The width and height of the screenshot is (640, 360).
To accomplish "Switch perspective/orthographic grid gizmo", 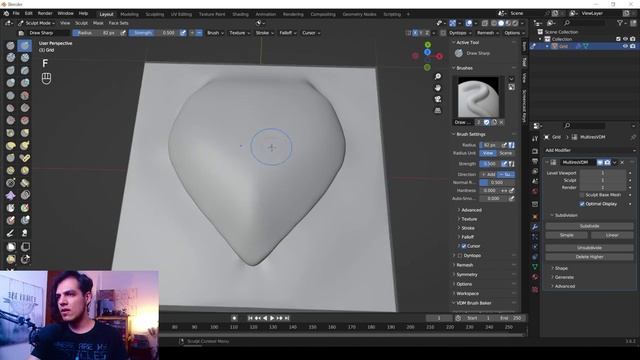I will pyautogui.click(x=438, y=111).
